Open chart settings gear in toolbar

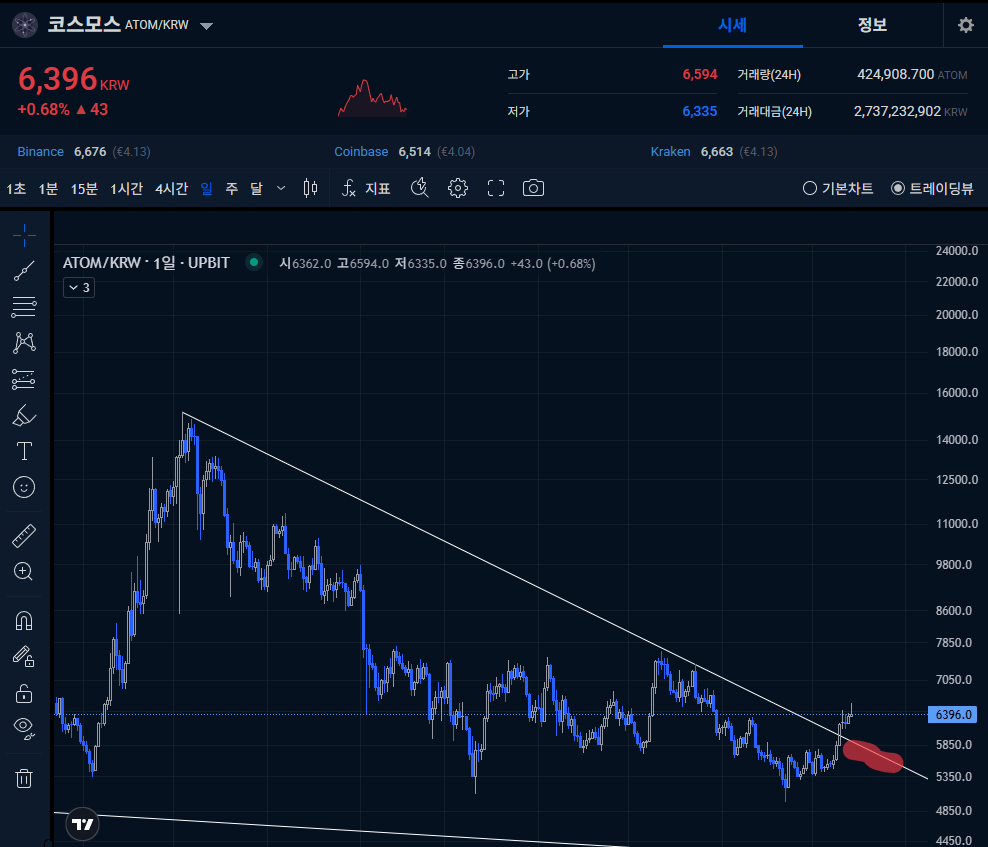pyautogui.click(x=458, y=188)
